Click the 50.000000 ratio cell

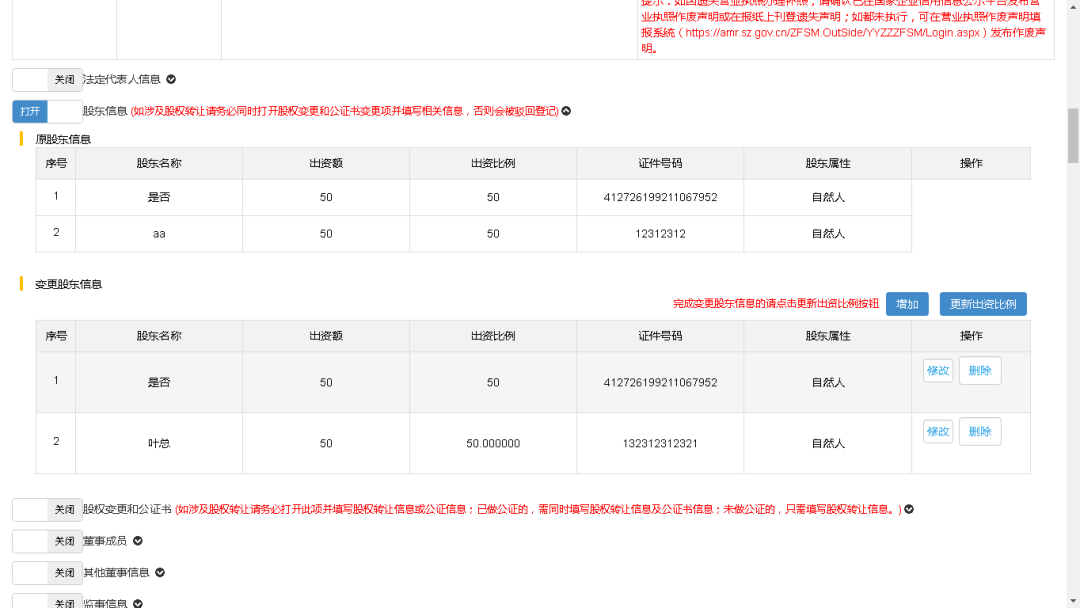click(x=493, y=443)
